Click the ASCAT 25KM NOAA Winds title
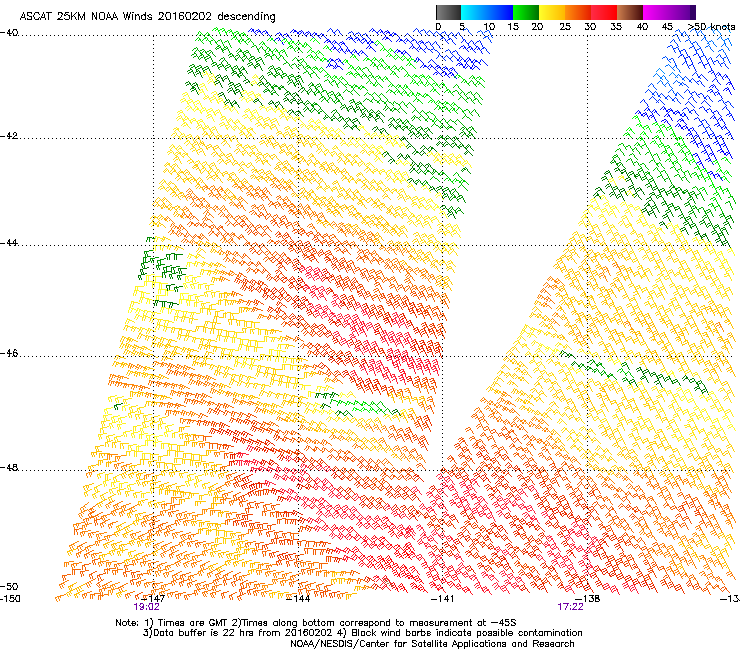Image resolution: width=740 pixels, height=650 pixels. point(147,16)
